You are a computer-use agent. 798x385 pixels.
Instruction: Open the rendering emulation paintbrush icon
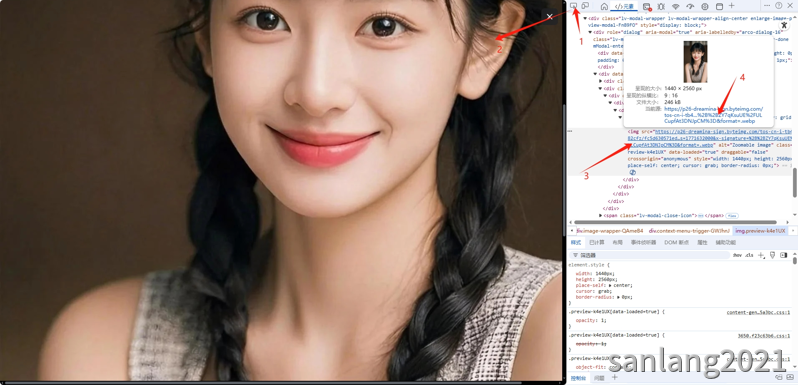pos(773,255)
